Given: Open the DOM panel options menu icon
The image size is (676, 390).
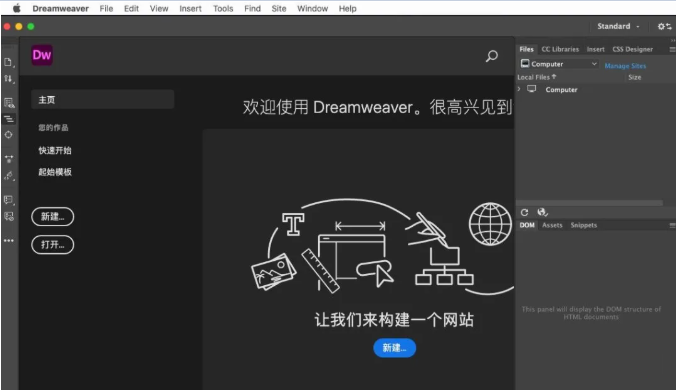Looking at the screenshot, I should (x=672, y=225).
